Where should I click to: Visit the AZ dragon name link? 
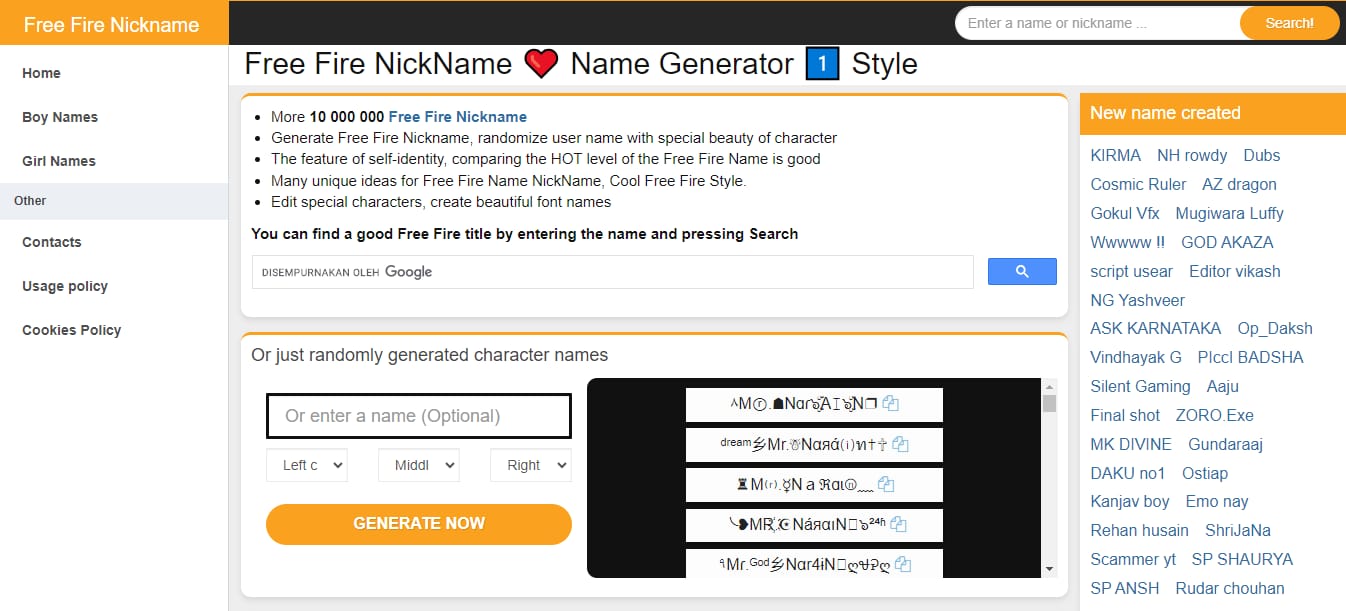point(1240,185)
